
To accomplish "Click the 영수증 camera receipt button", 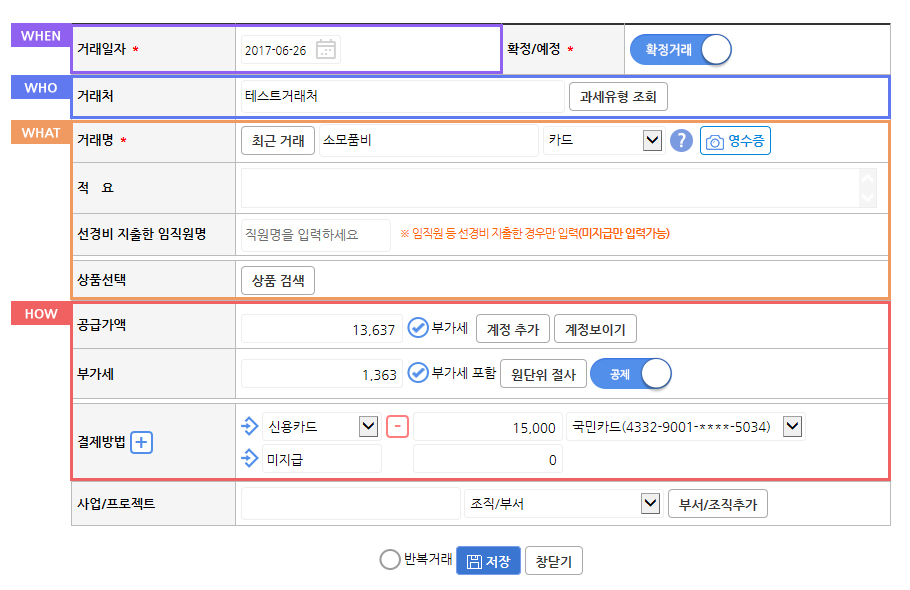I will point(735,140).
